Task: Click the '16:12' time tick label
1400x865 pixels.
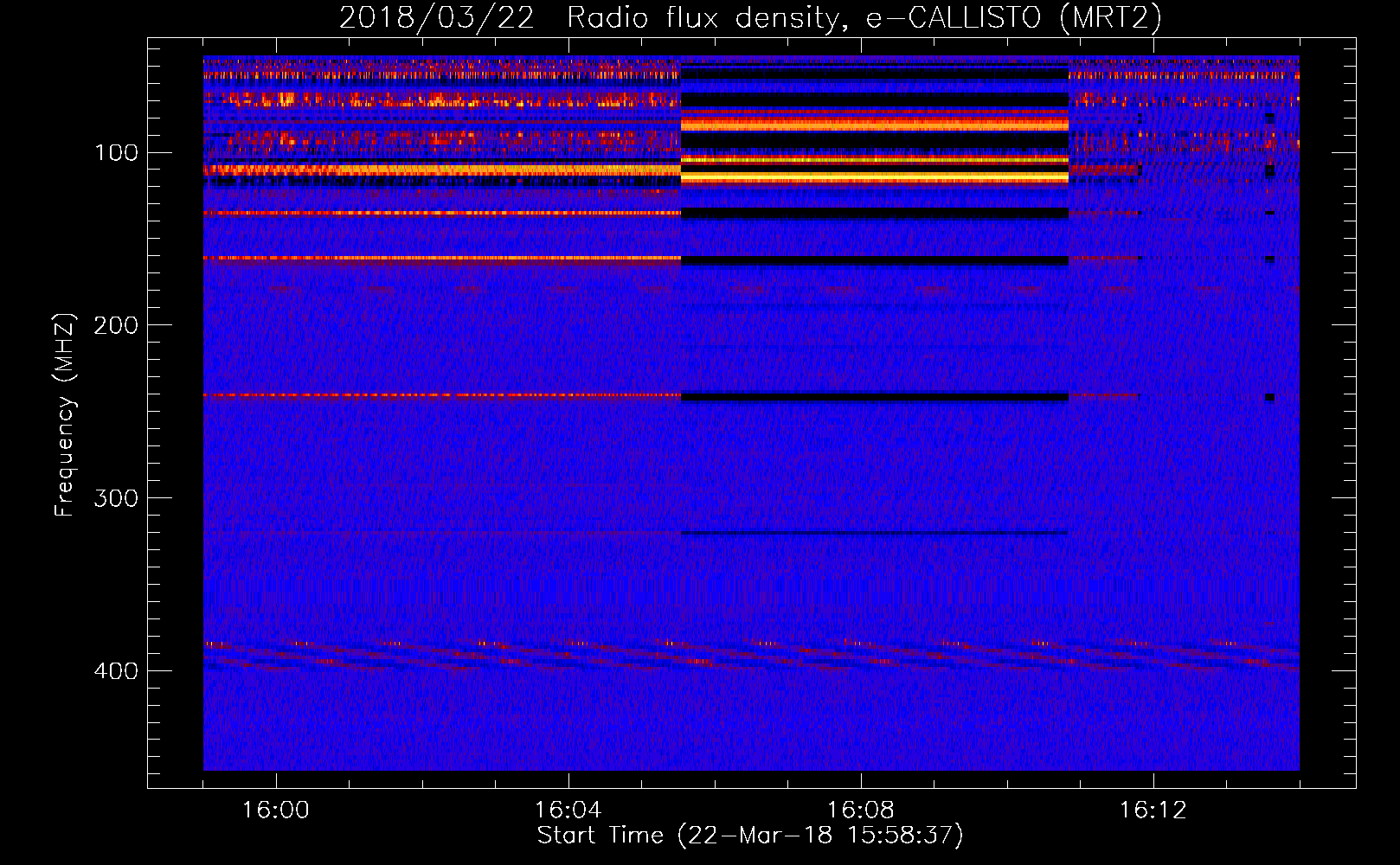Action: tap(1153, 811)
